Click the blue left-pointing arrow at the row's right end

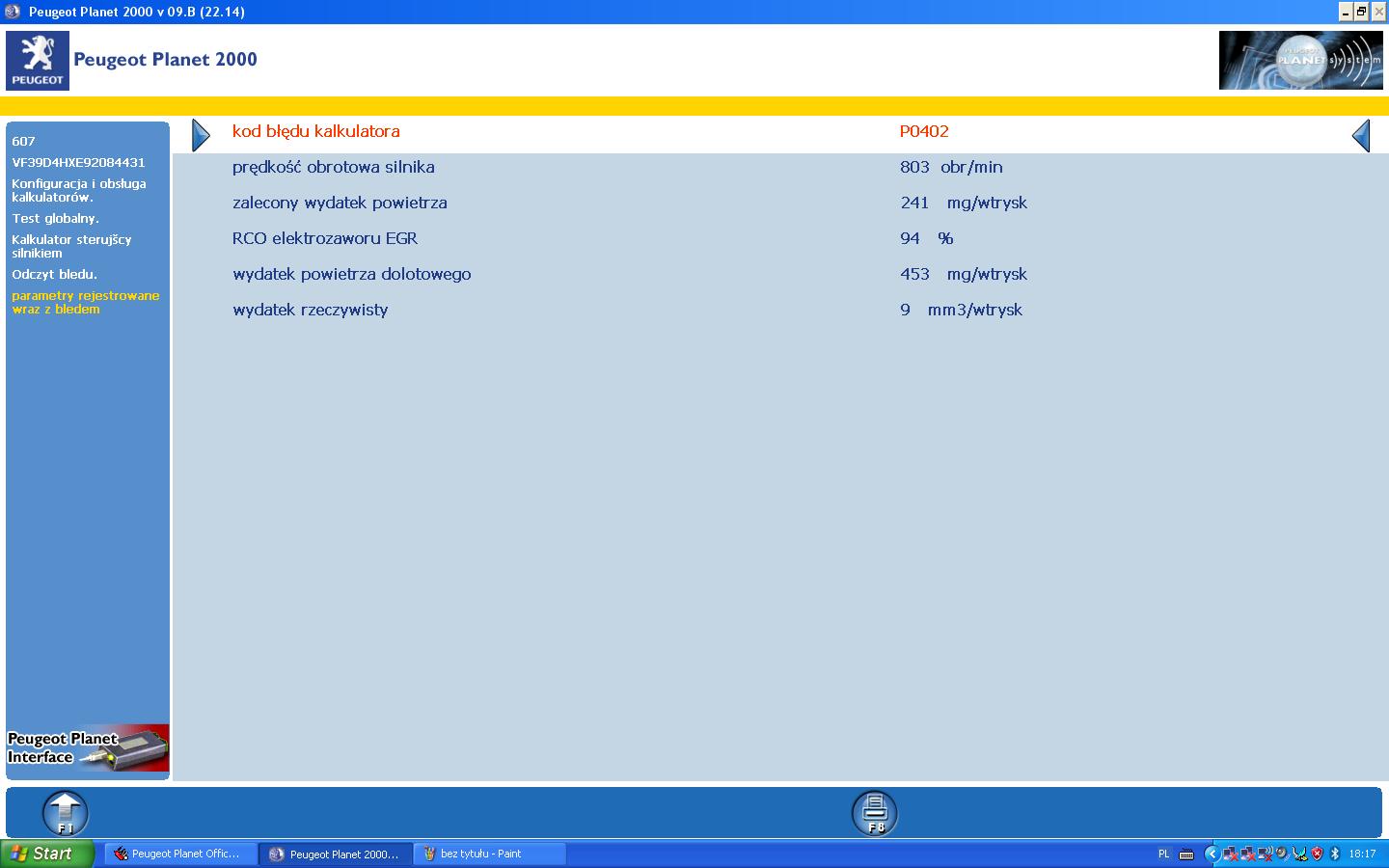1361,135
